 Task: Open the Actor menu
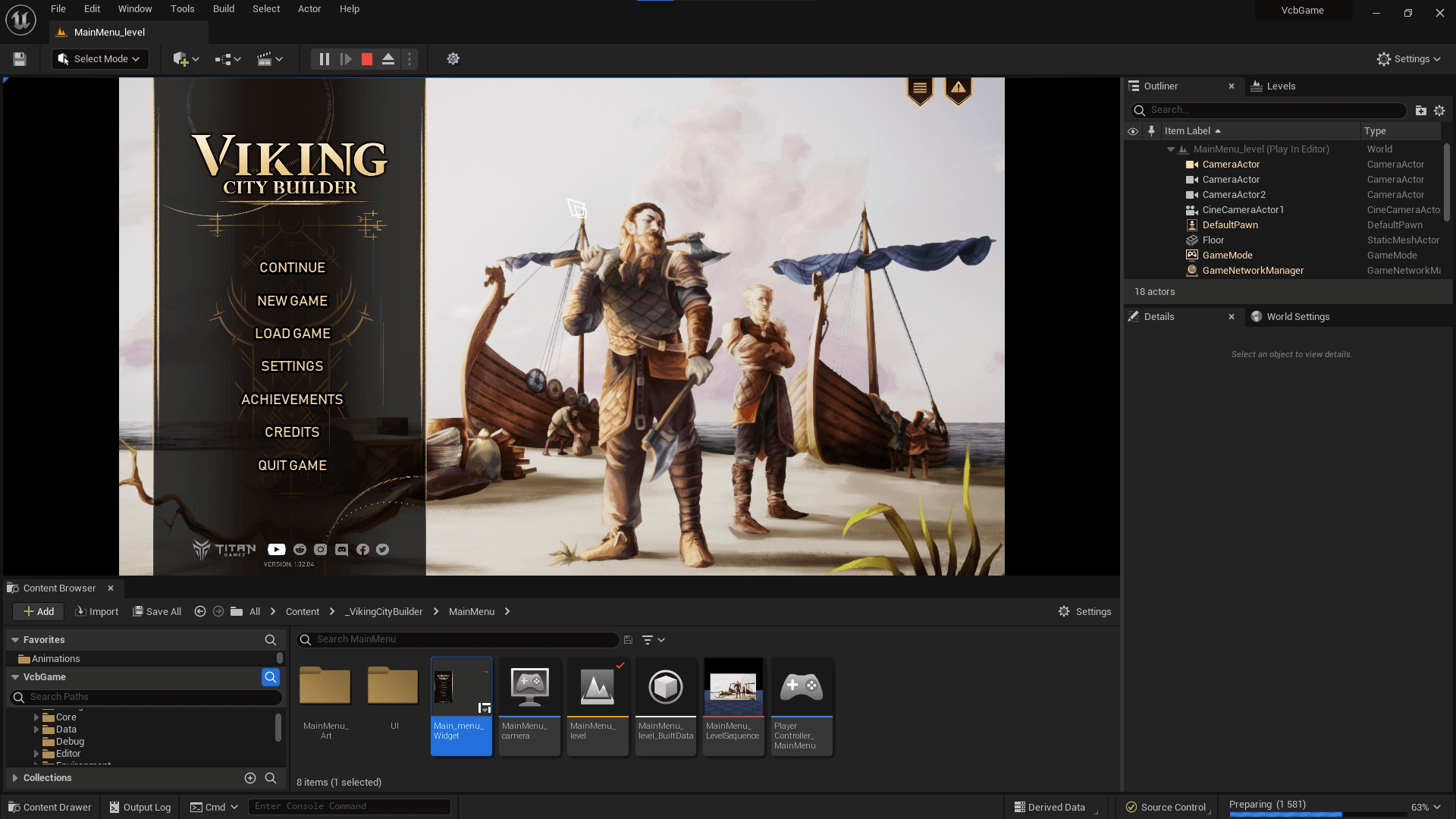[309, 9]
